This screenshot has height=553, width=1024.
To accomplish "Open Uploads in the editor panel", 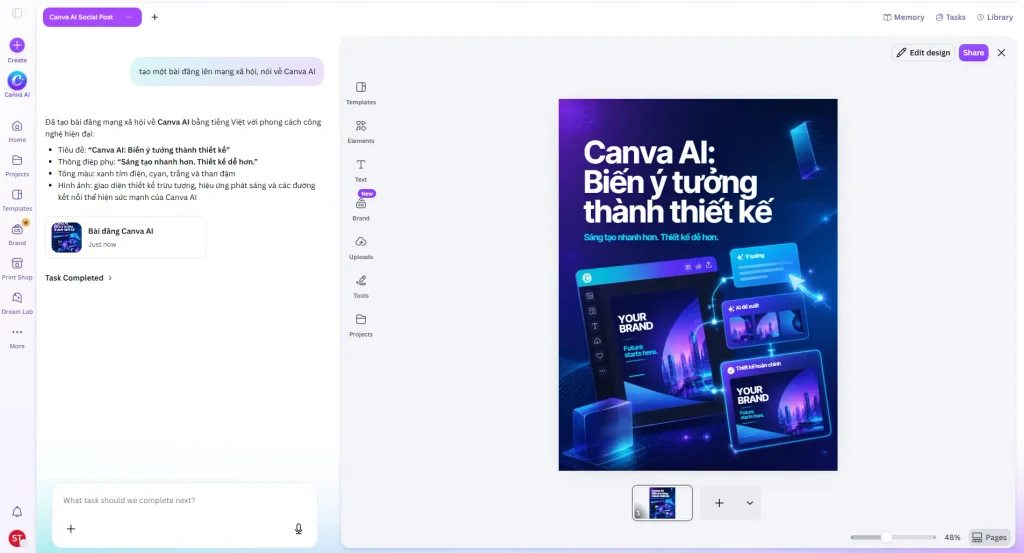I will pyautogui.click(x=361, y=247).
